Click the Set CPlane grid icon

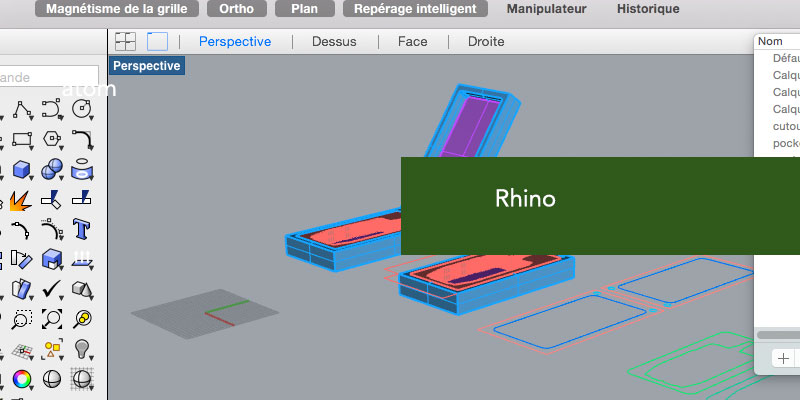[22, 350]
